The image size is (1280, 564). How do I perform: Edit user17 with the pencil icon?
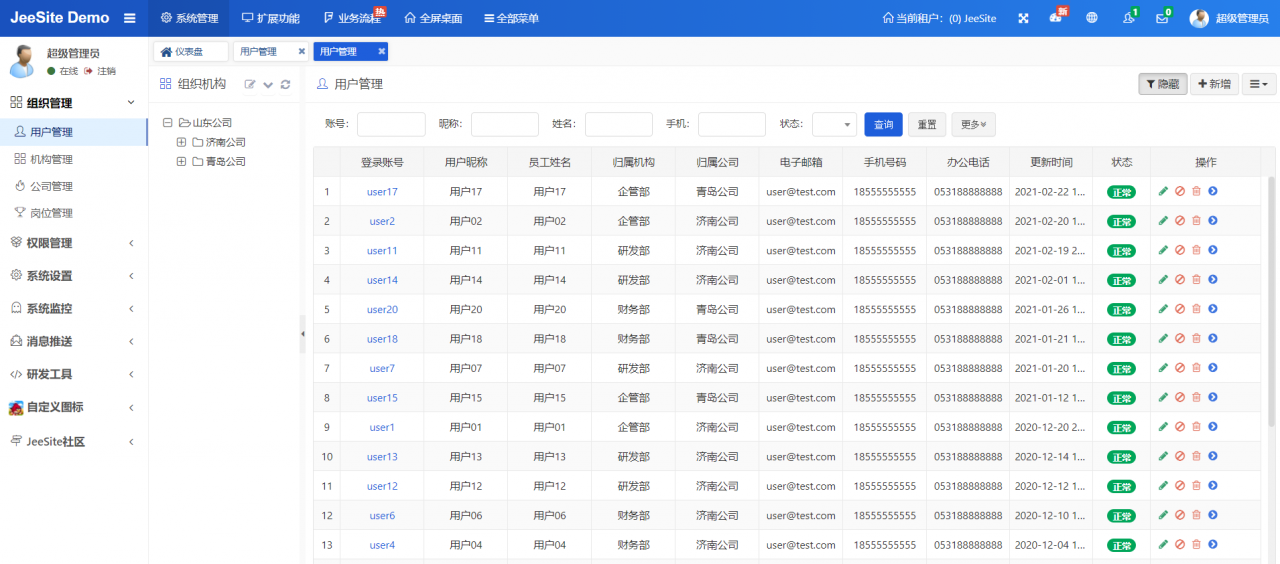coord(1163,191)
